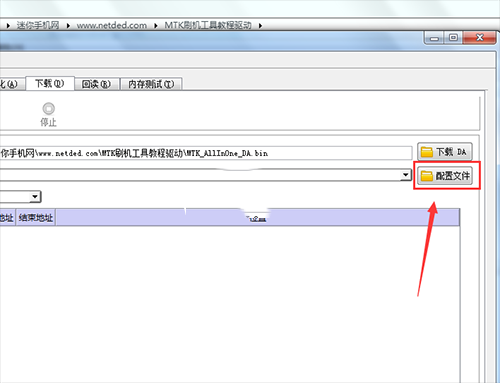Image resolution: width=500 pixels, height=383 pixels.
Task: Minimize the flash tool window
Action: click(x=434, y=38)
